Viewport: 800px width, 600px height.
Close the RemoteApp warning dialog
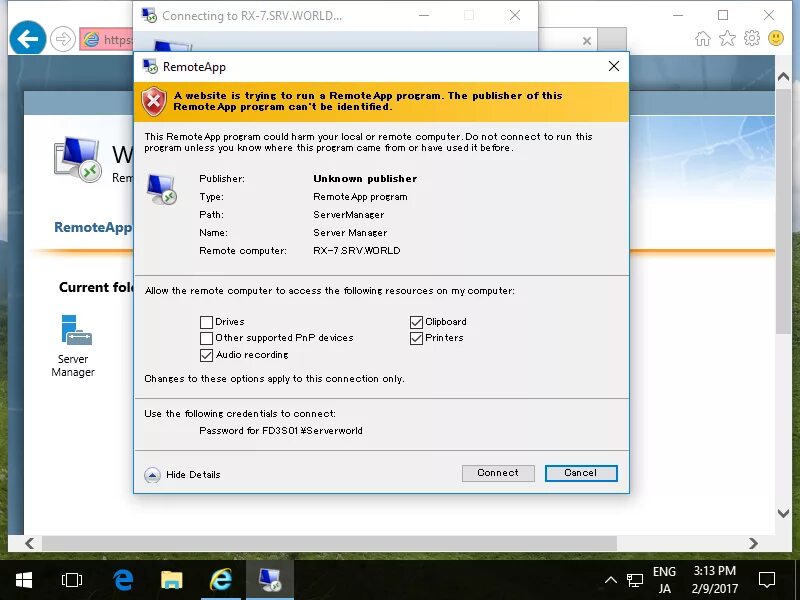point(614,66)
